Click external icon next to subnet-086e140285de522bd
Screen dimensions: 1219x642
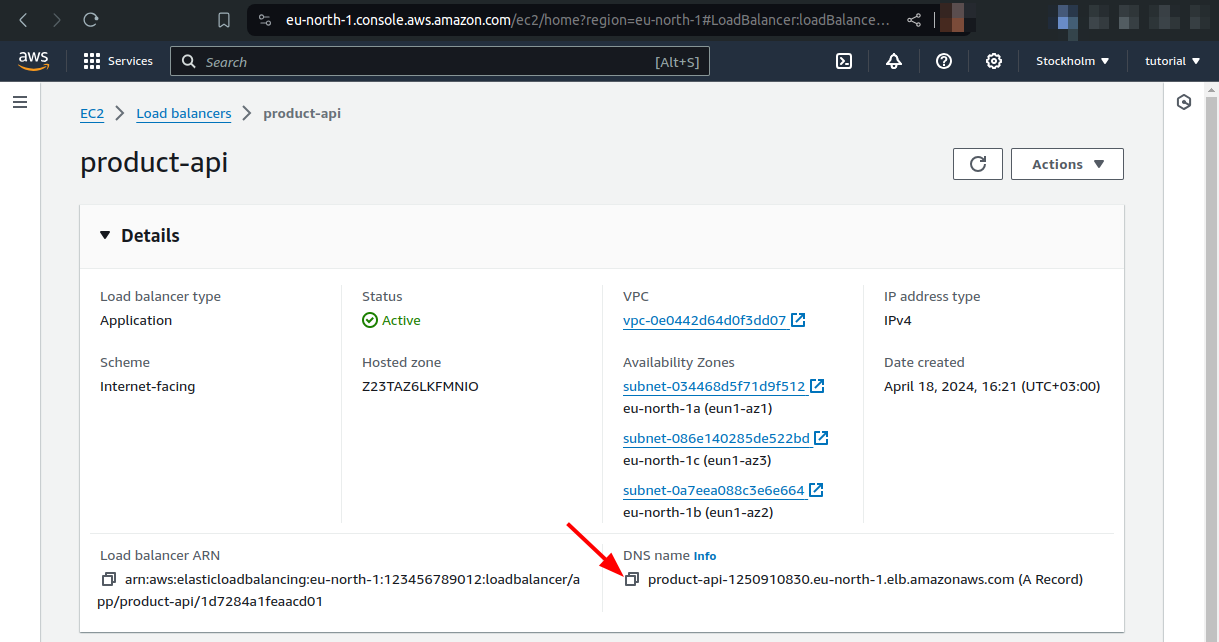[821, 438]
